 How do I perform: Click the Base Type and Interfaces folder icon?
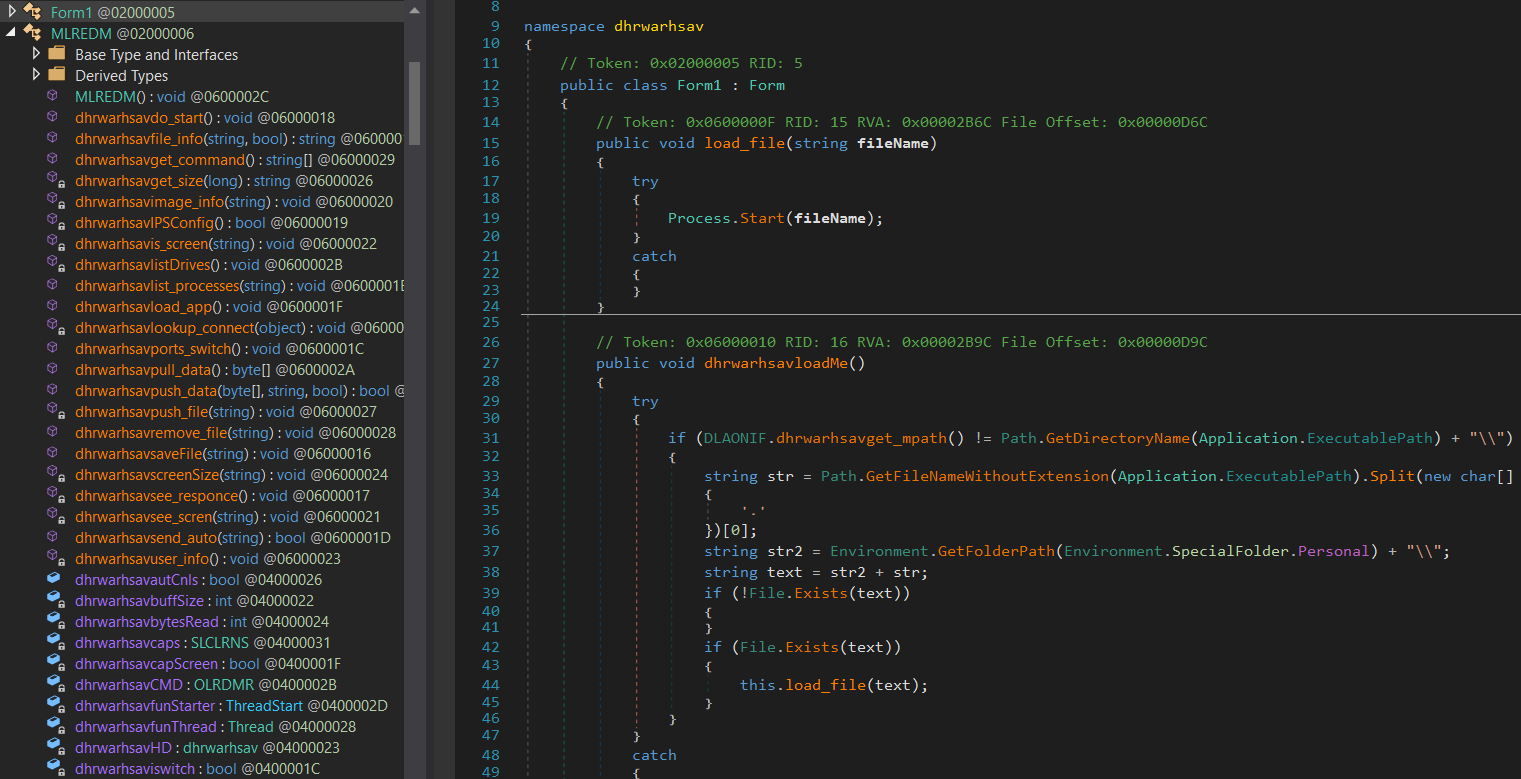click(57, 54)
